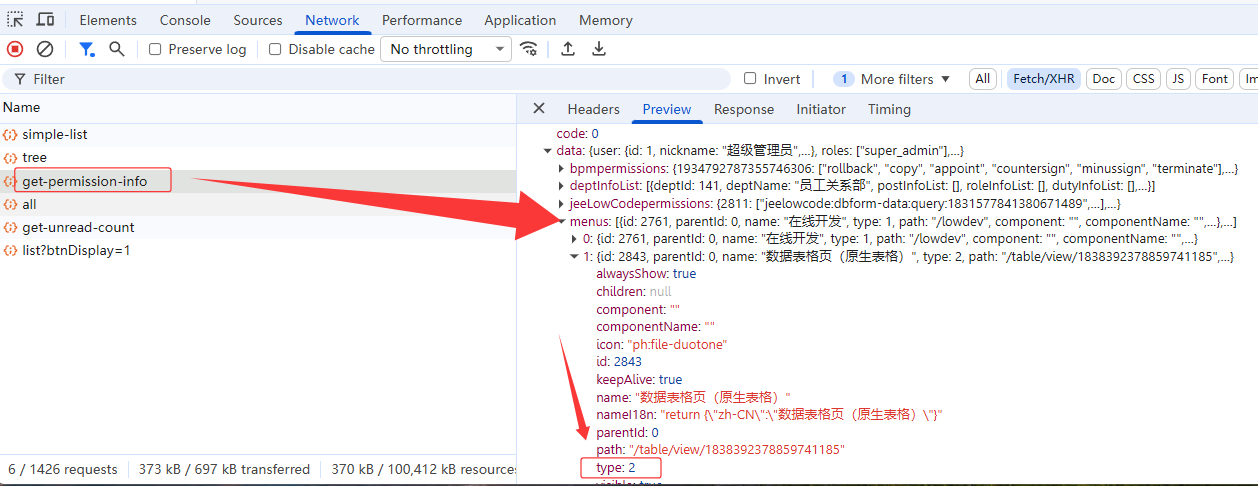Check the Disable cache checkbox
Screen dimensions: 1258x486
[x=275, y=49]
